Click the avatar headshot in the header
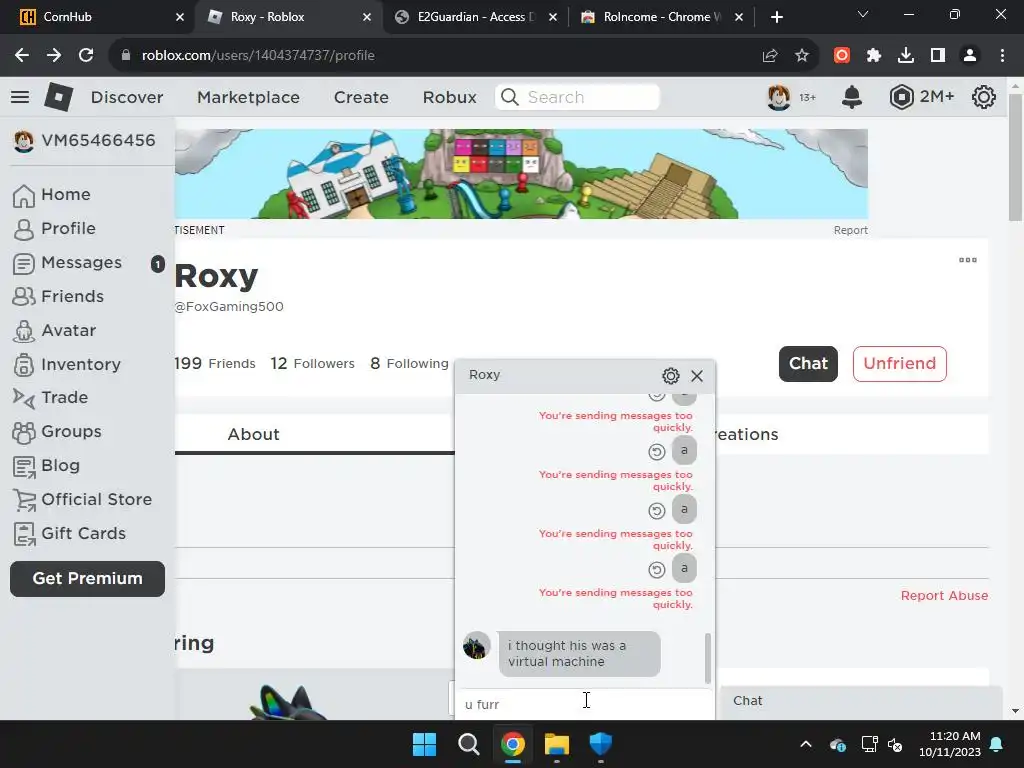Viewport: 1024px width, 768px height. click(778, 97)
